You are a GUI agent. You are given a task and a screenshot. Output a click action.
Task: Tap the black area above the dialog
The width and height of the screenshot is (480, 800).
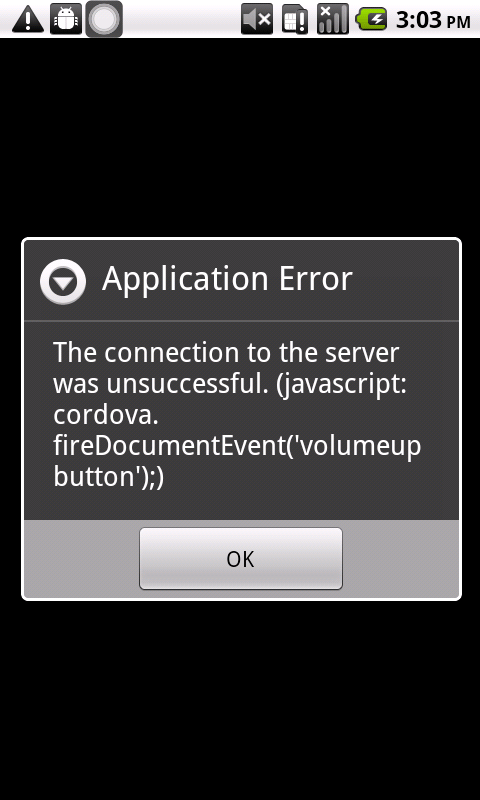(240, 138)
